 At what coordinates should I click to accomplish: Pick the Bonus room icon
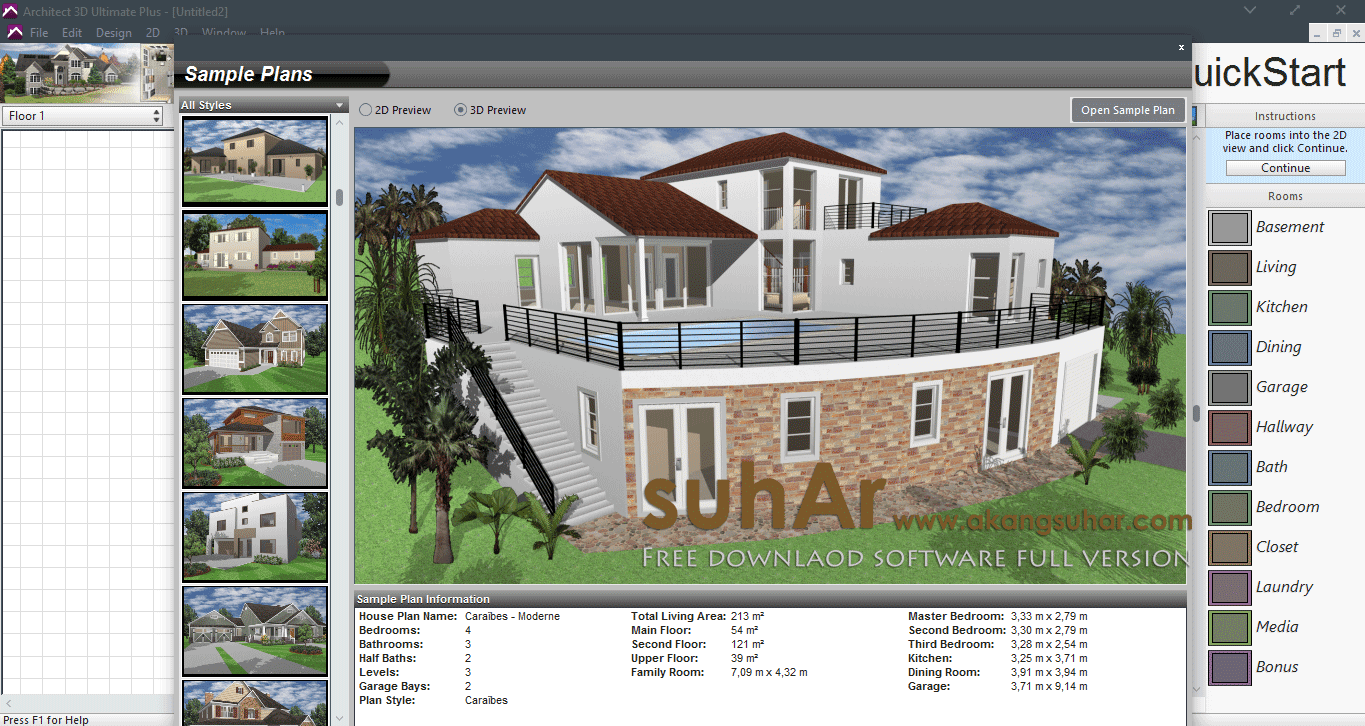(1230, 667)
